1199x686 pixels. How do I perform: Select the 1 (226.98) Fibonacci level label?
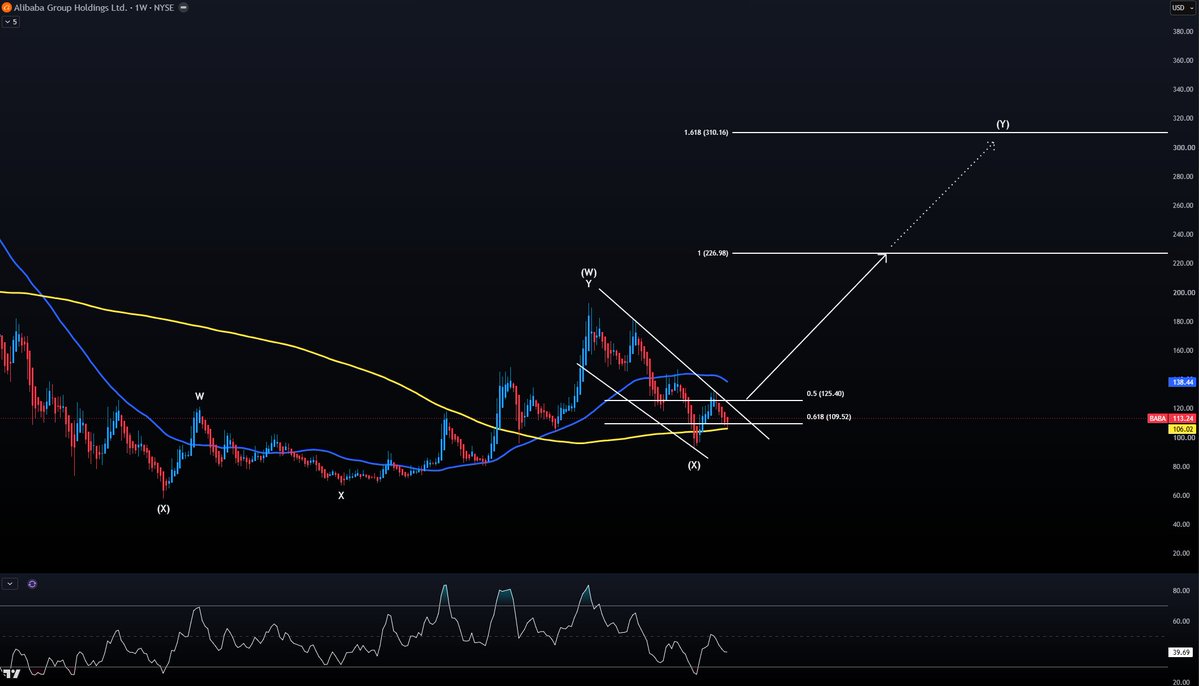point(713,253)
